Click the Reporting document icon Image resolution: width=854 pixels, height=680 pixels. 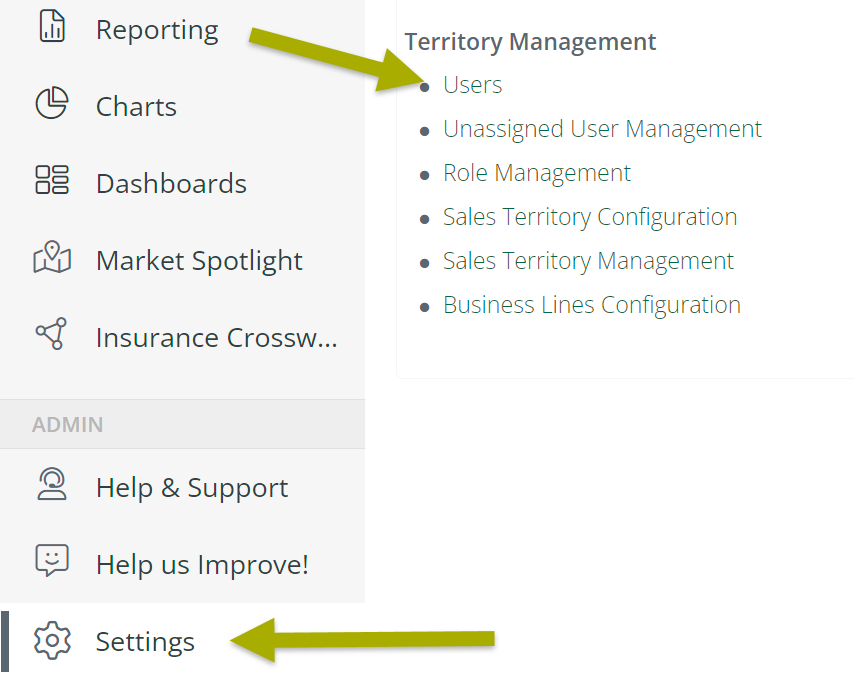52,26
